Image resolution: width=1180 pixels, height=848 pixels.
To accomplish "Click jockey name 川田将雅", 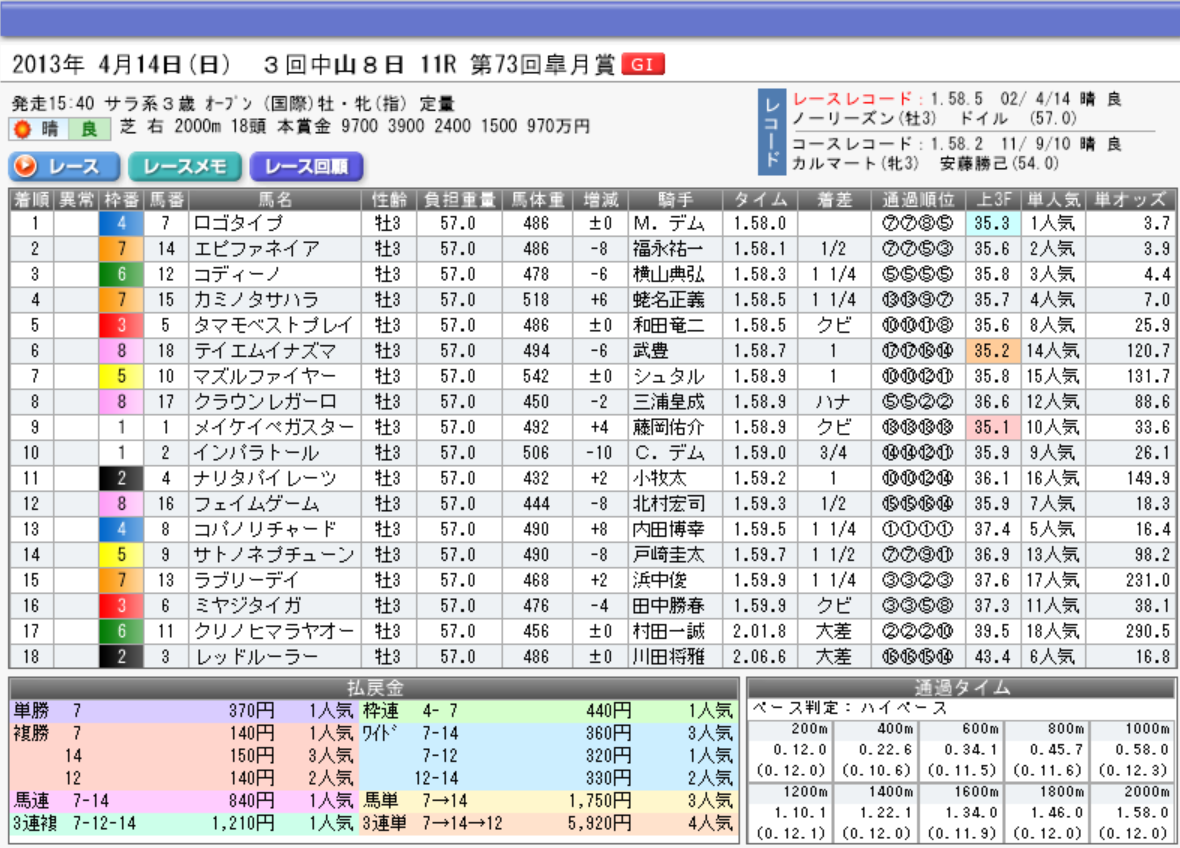I will (668, 658).
